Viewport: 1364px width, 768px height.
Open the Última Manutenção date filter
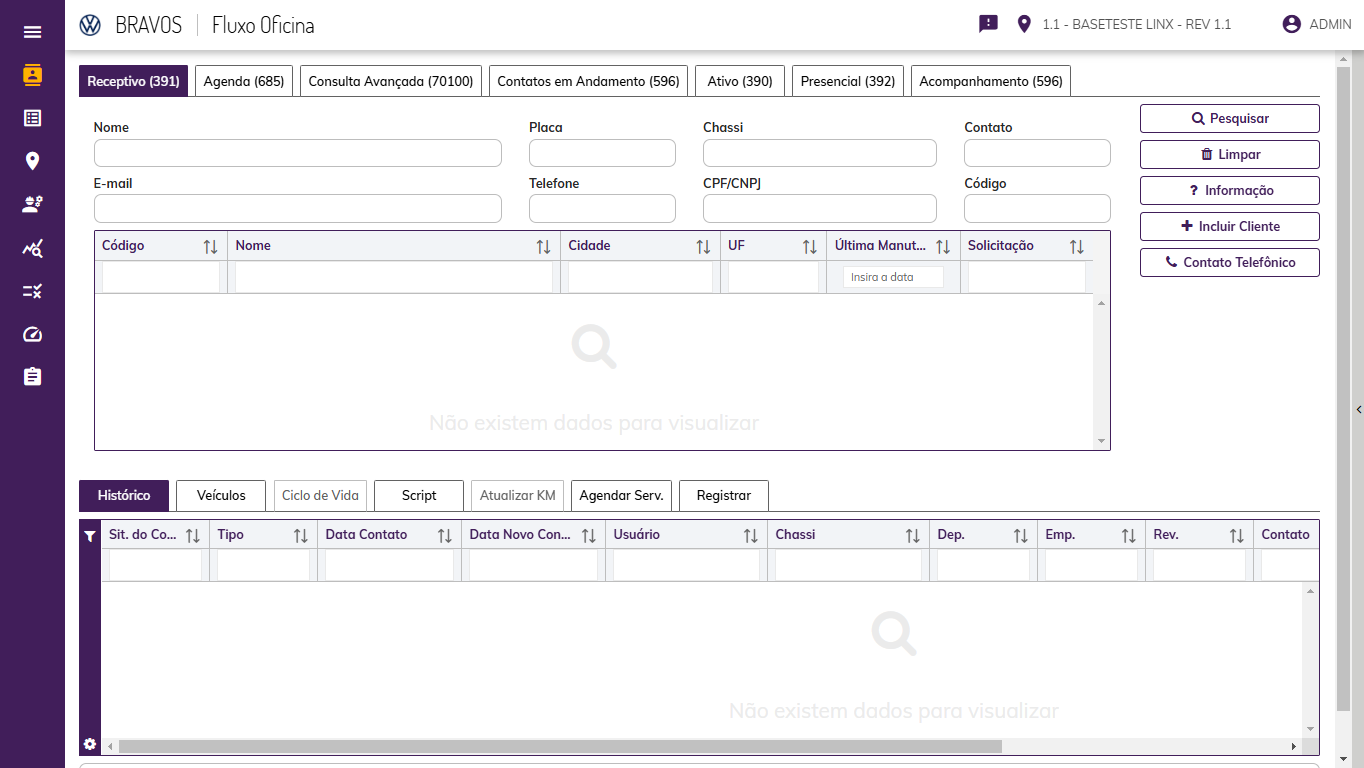click(x=893, y=277)
